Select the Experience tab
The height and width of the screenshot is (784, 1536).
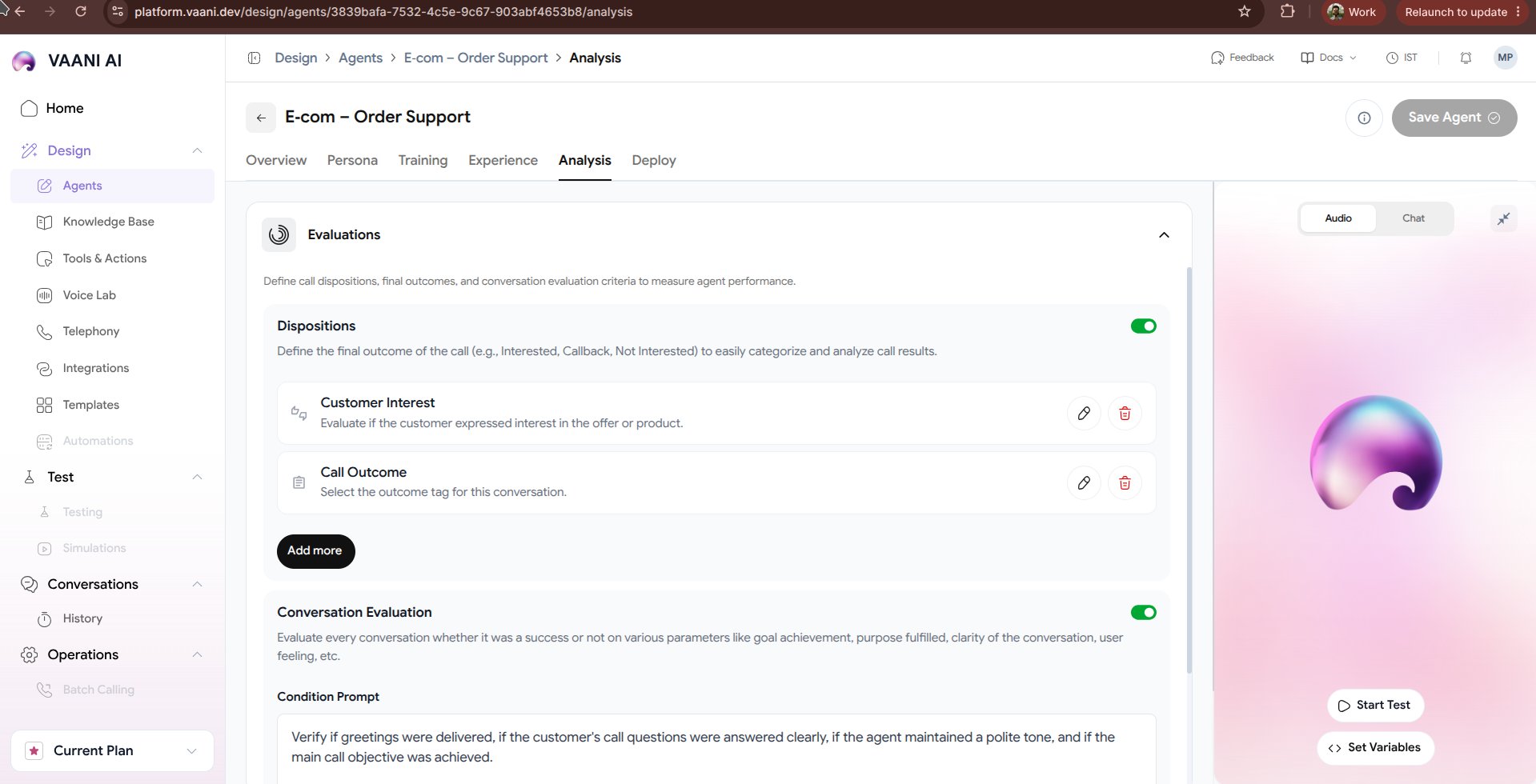pyautogui.click(x=503, y=161)
